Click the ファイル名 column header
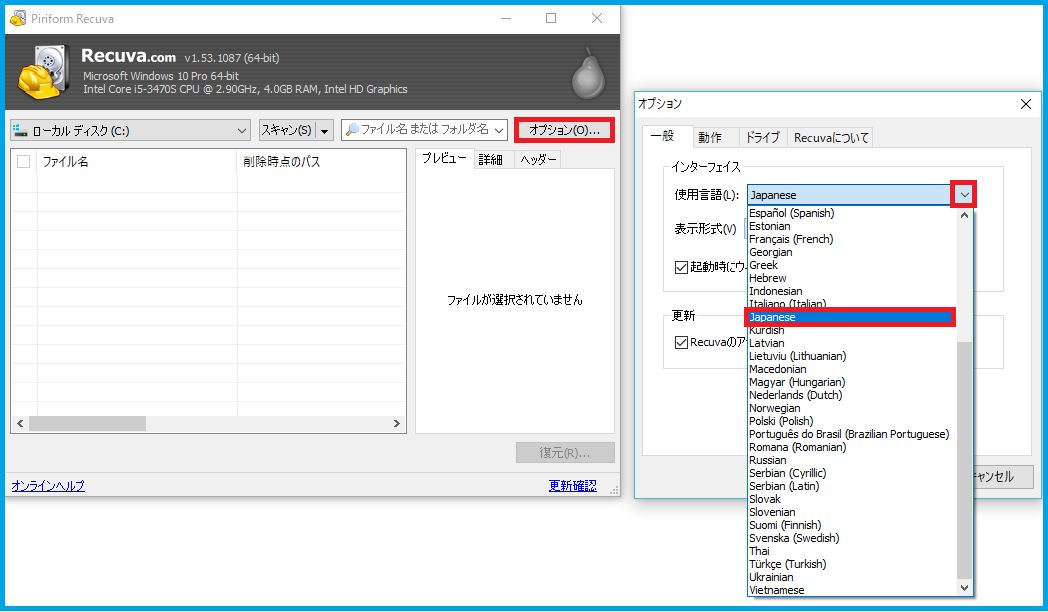Screen dimensions: 1048x612 click(x=137, y=161)
